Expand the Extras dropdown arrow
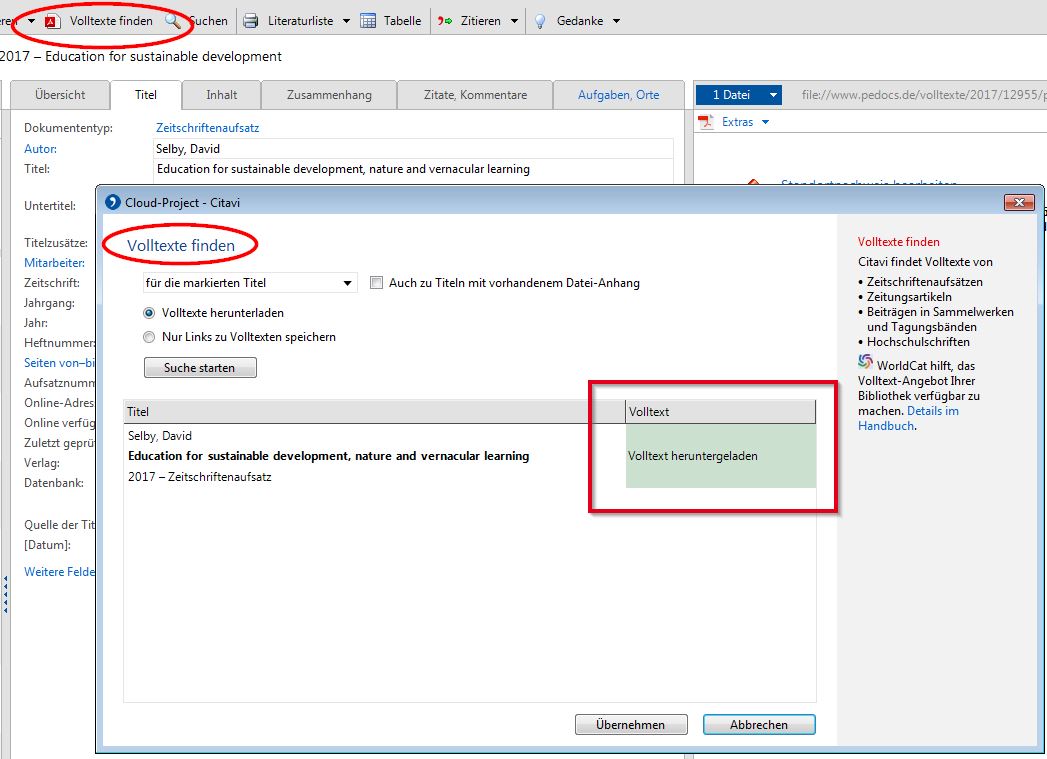The width and height of the screenshot is (1047, 759). coord(765,122)
